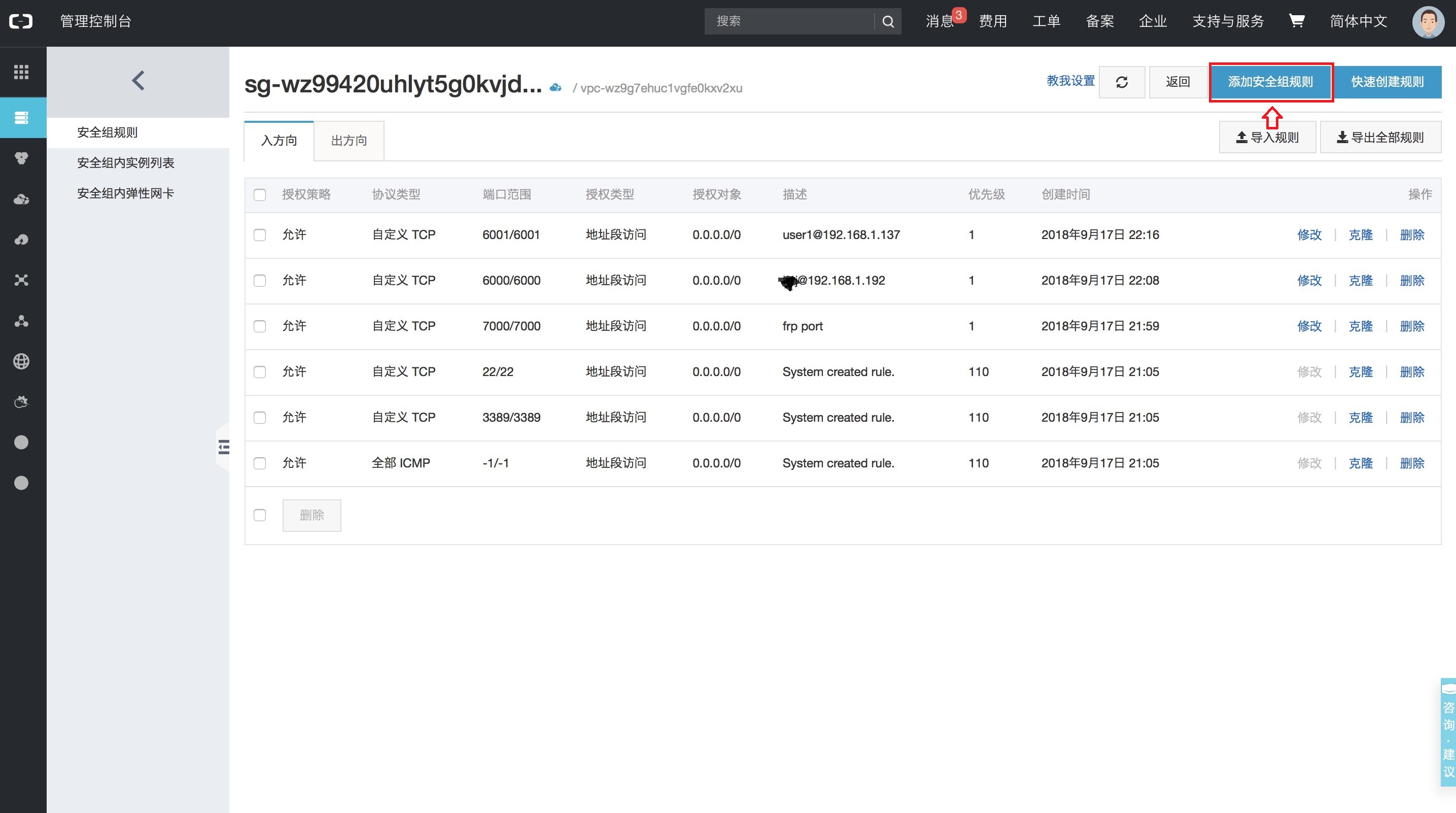
Task: Open the shopping cart icon
Action: pyautogui.click(x=1296, y=21)
